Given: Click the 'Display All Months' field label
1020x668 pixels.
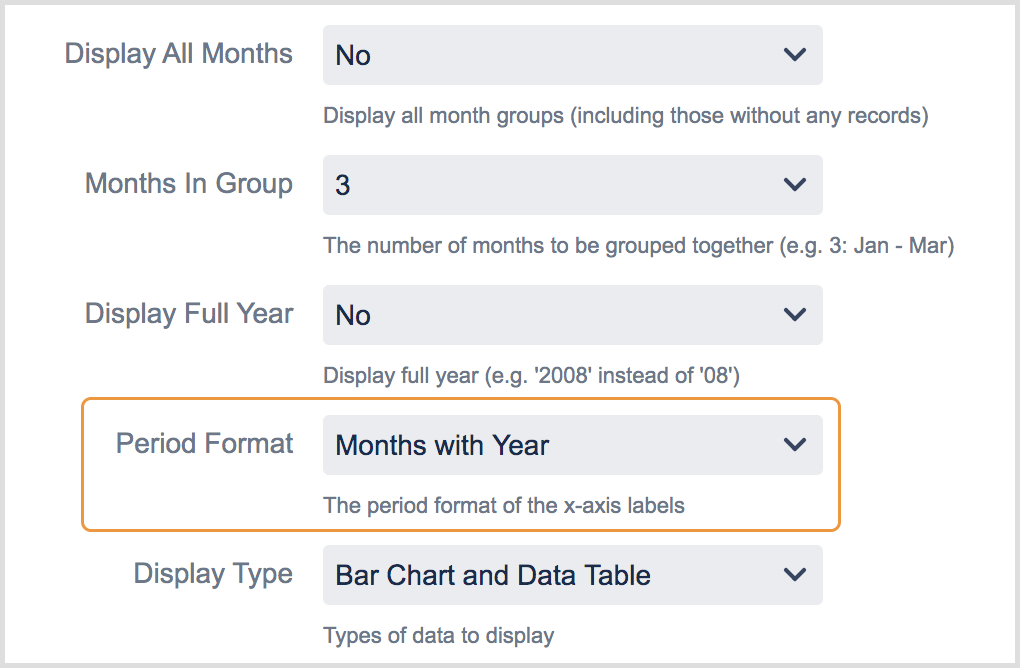Looking at the screenshot, I should [178, 54].
